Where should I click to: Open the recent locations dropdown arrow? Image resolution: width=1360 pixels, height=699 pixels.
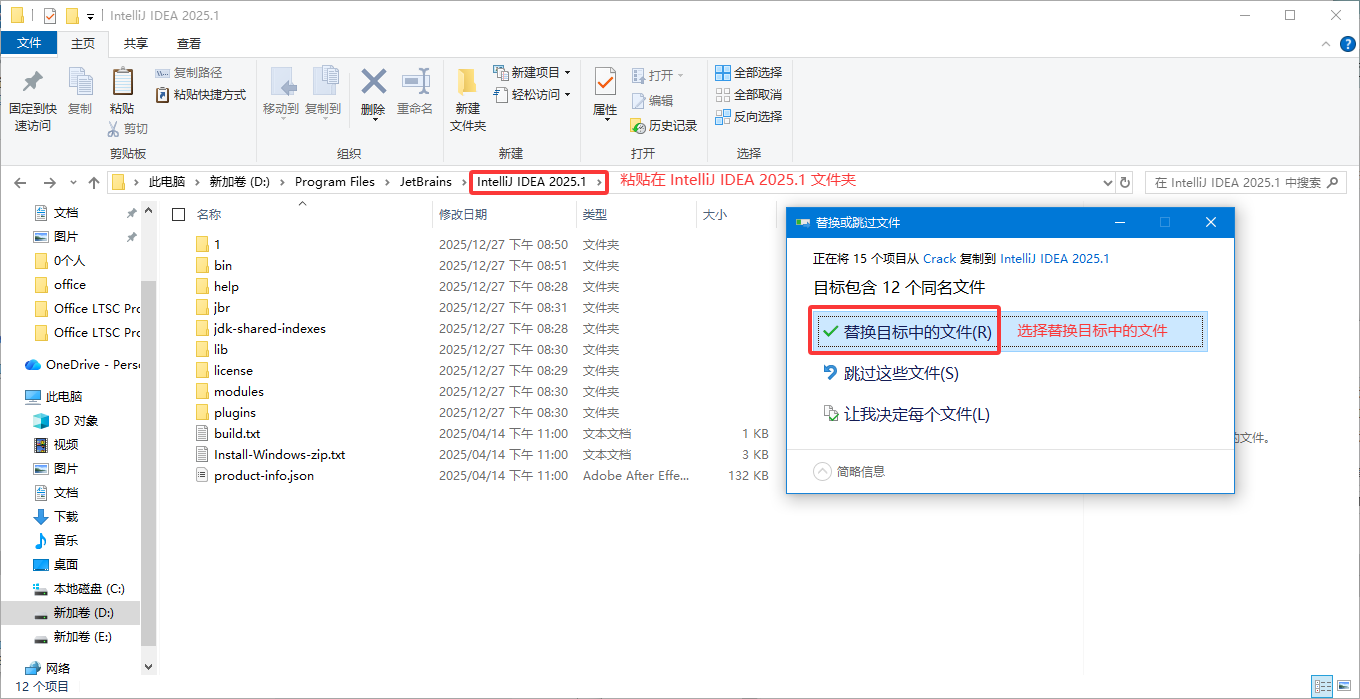click(73, 183)
